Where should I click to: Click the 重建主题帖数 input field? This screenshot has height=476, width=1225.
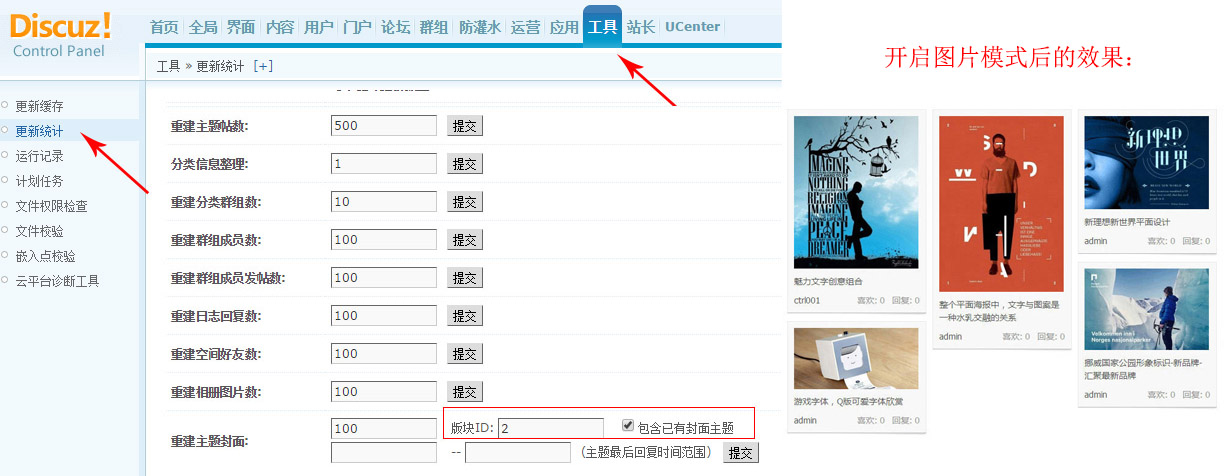click(x=384, y=125)
